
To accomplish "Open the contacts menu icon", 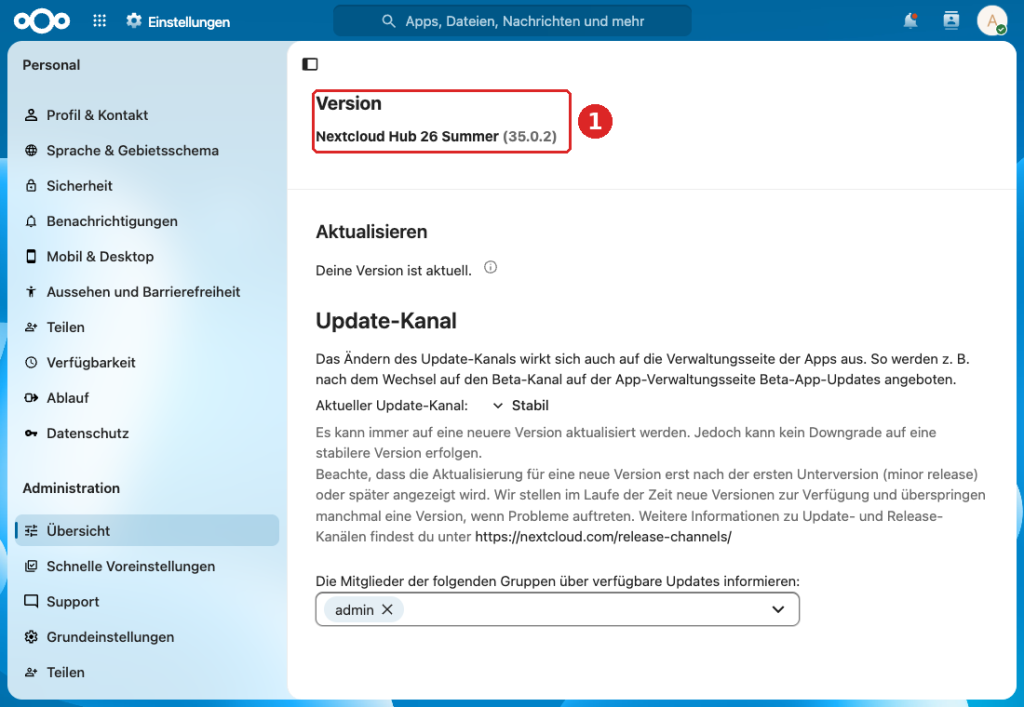I will point(951,21).
